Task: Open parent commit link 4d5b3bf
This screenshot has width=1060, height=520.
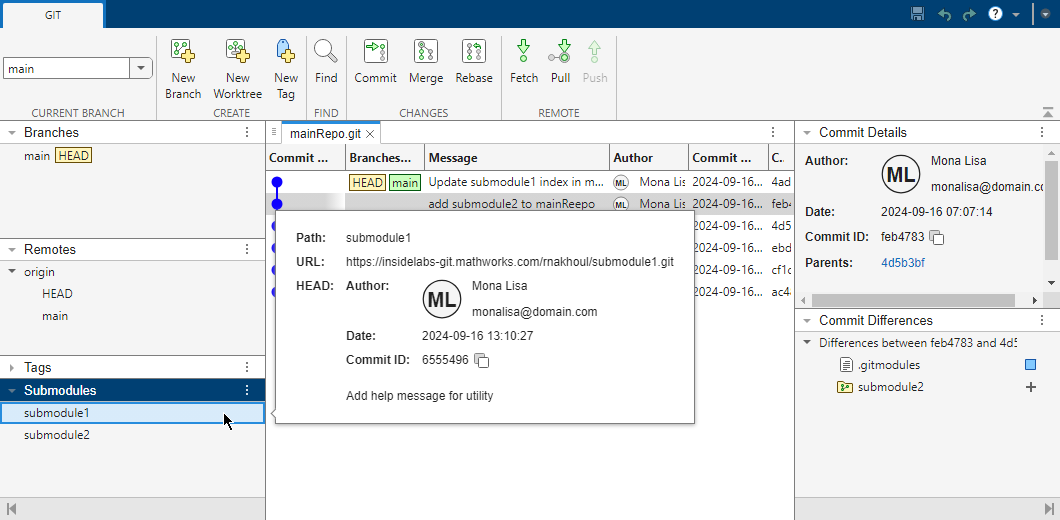Action: pyautogui.click(x=903, y=263)
